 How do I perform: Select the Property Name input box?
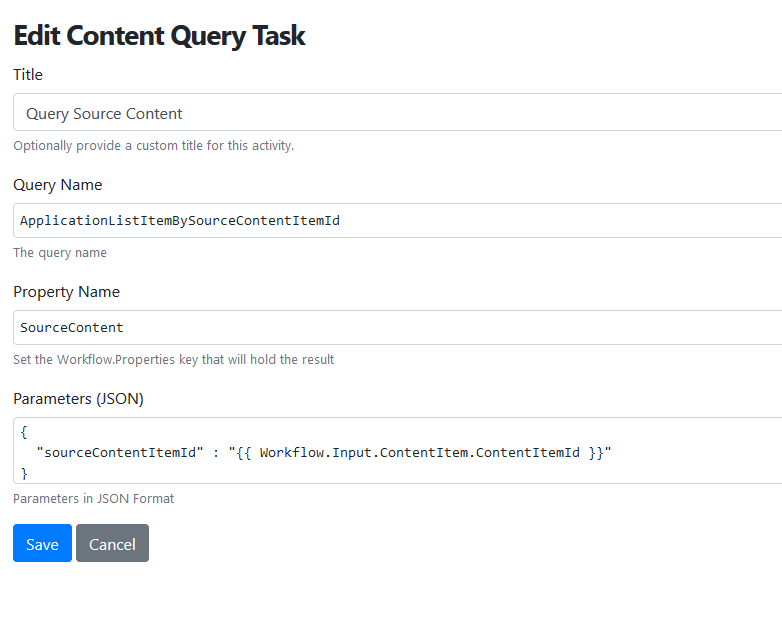tap(397, 327)
